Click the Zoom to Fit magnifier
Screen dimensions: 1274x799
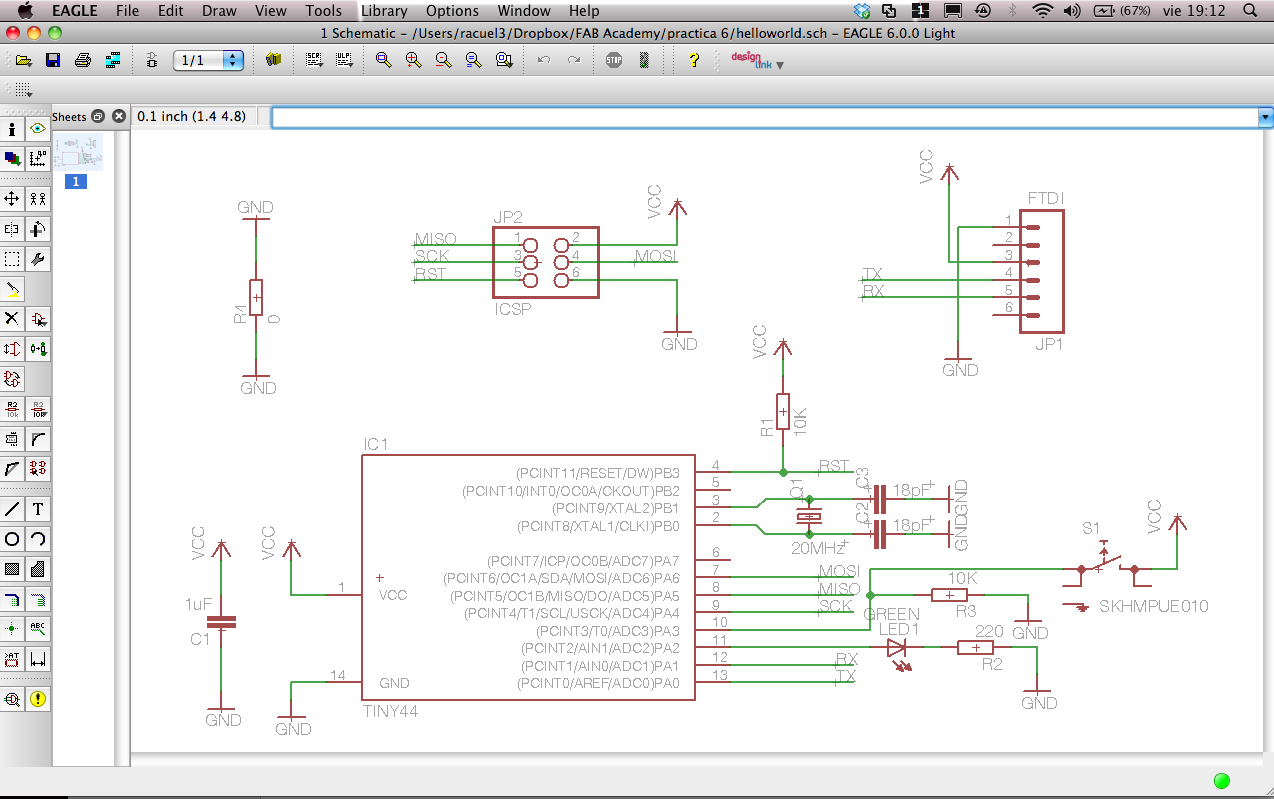point(383,60)
